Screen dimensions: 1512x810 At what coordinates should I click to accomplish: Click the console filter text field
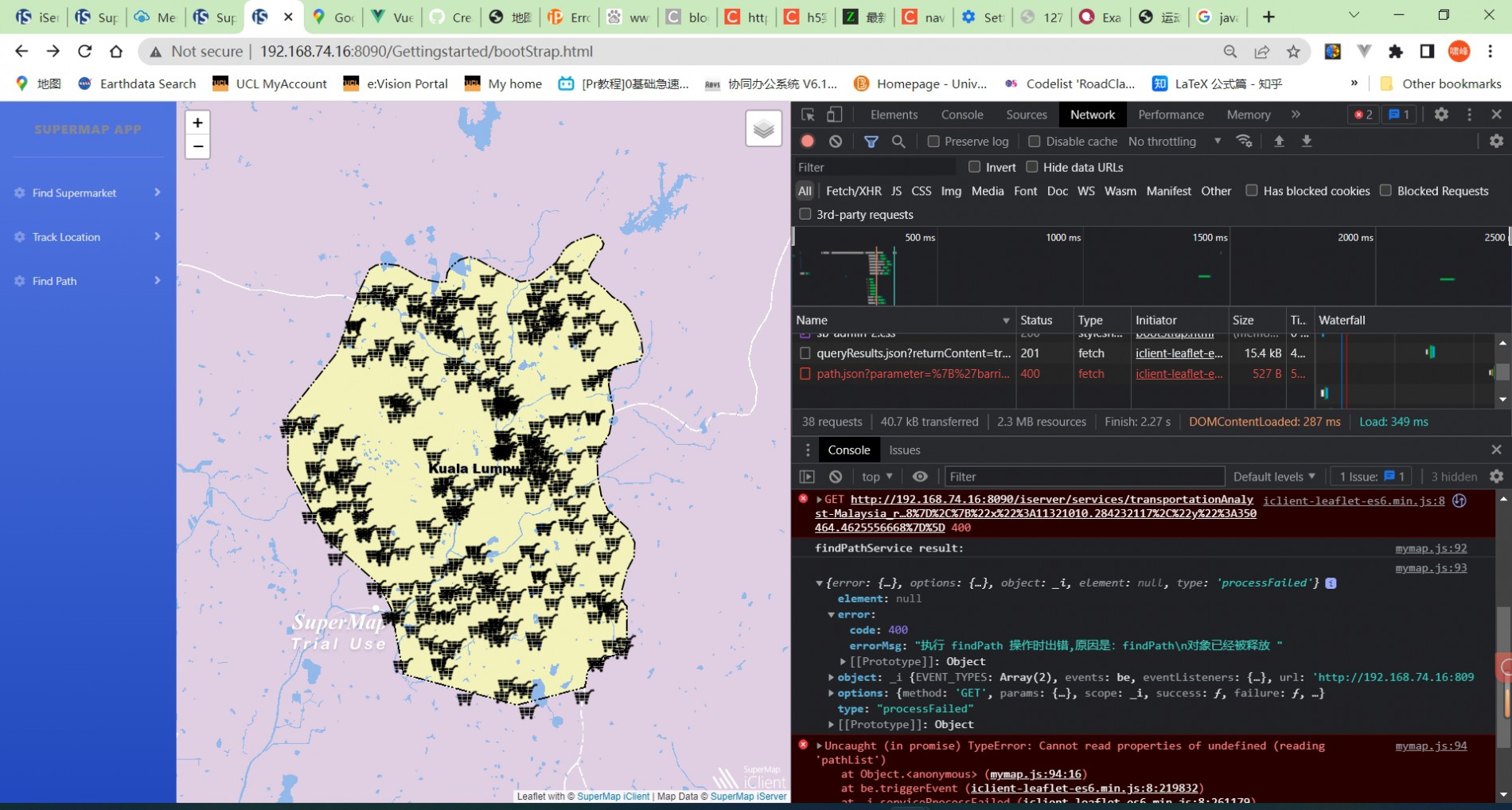1084,477
